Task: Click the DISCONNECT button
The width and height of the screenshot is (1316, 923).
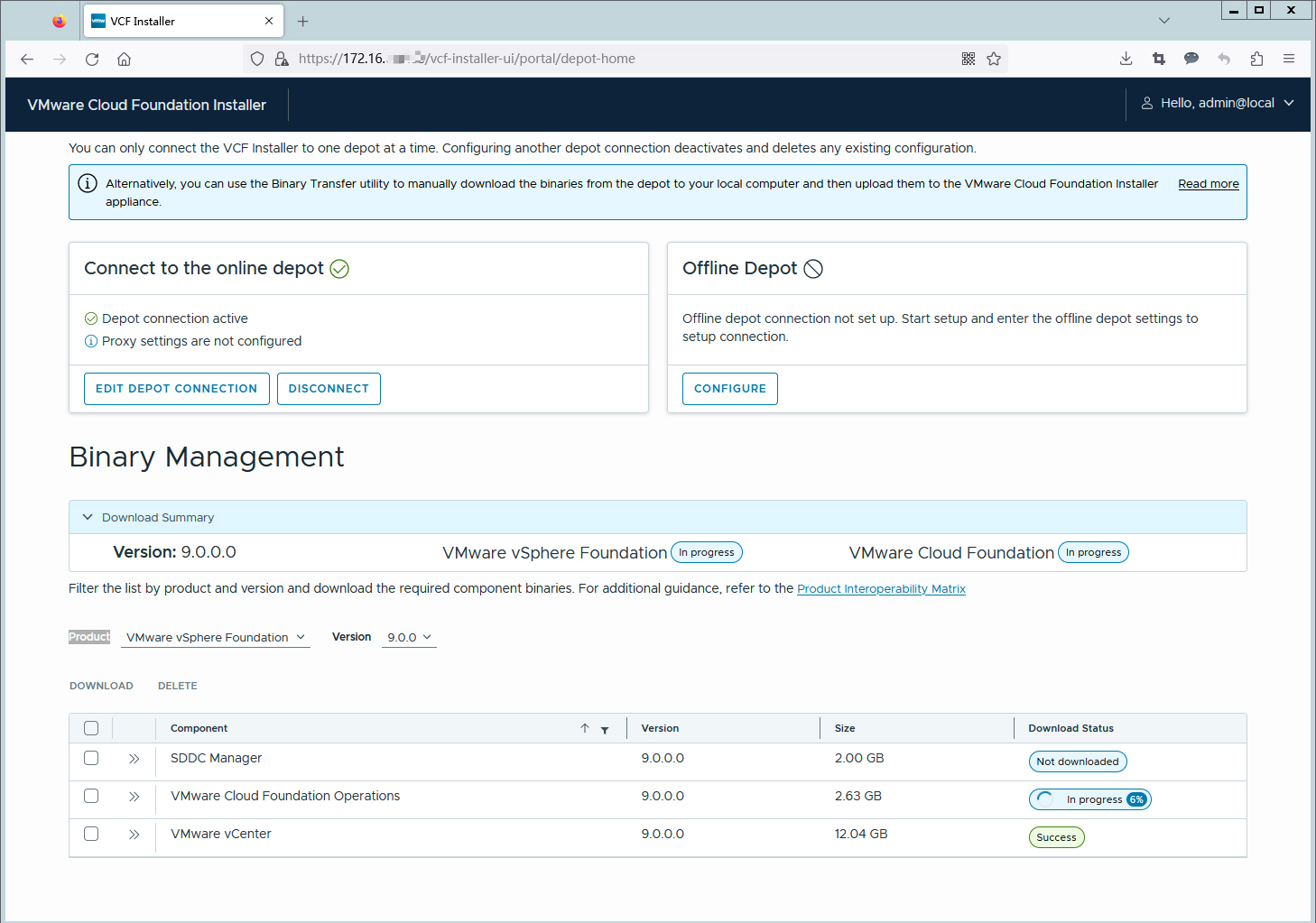Action: pyautogui.click(x=329, y=389)
